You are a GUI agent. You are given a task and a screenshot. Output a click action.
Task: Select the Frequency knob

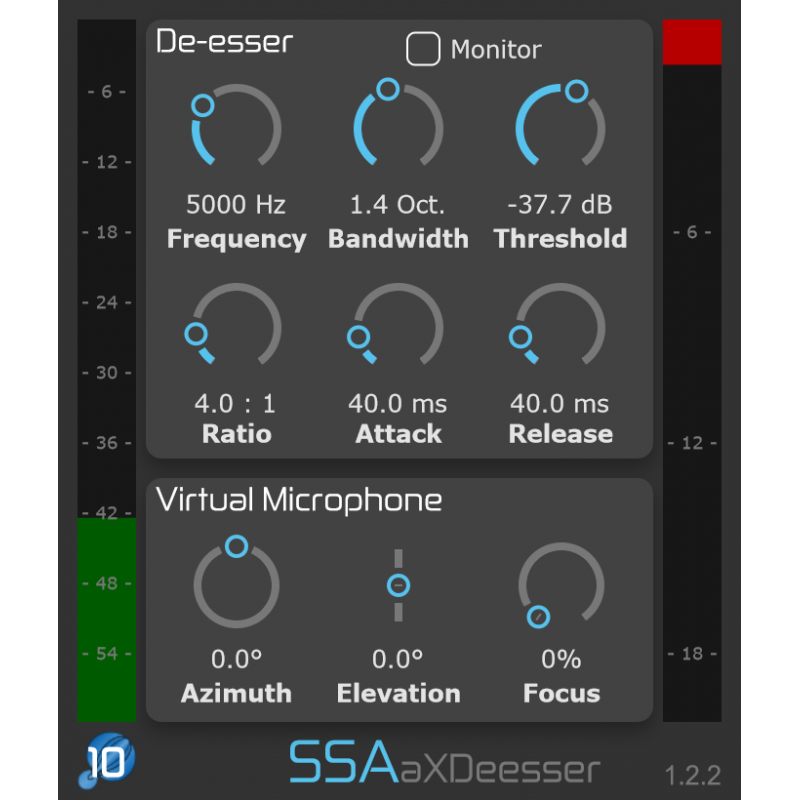[x=237, y=128]
